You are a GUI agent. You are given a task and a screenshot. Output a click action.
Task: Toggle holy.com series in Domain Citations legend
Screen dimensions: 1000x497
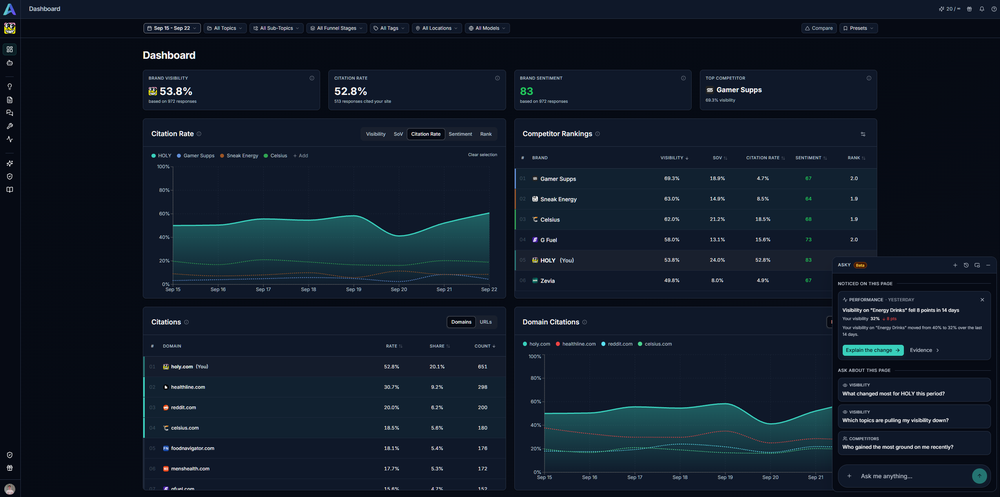537,344
